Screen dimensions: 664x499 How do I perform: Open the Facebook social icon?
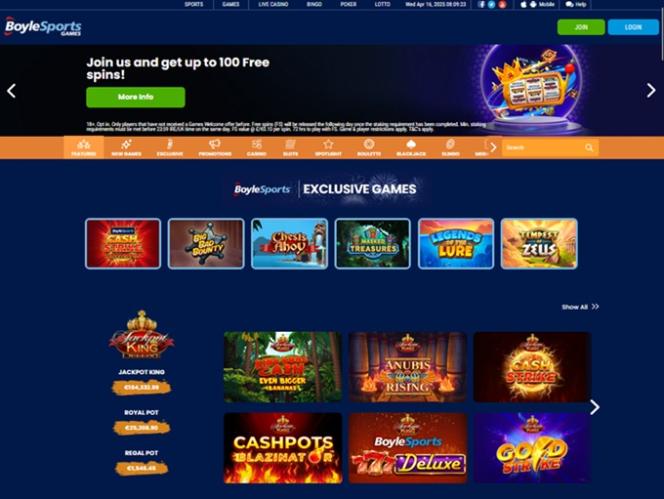481,4
